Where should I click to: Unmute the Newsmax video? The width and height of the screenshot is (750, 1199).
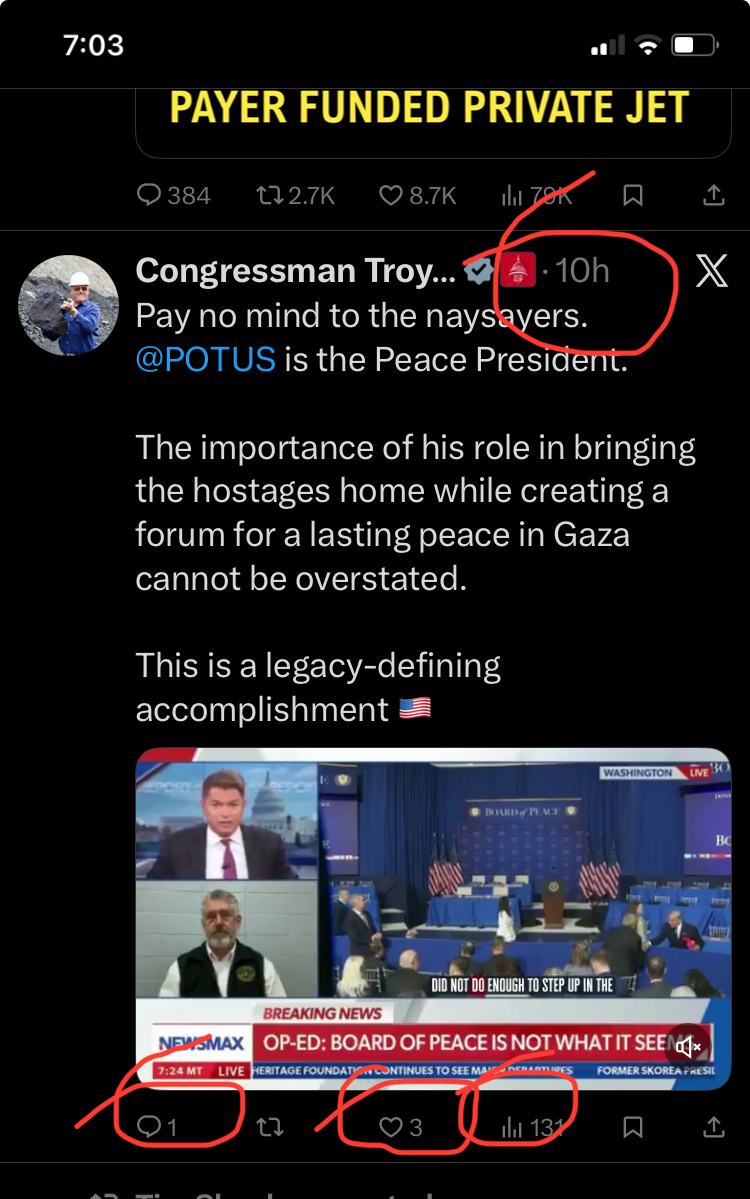click(x=689, y=1047)
